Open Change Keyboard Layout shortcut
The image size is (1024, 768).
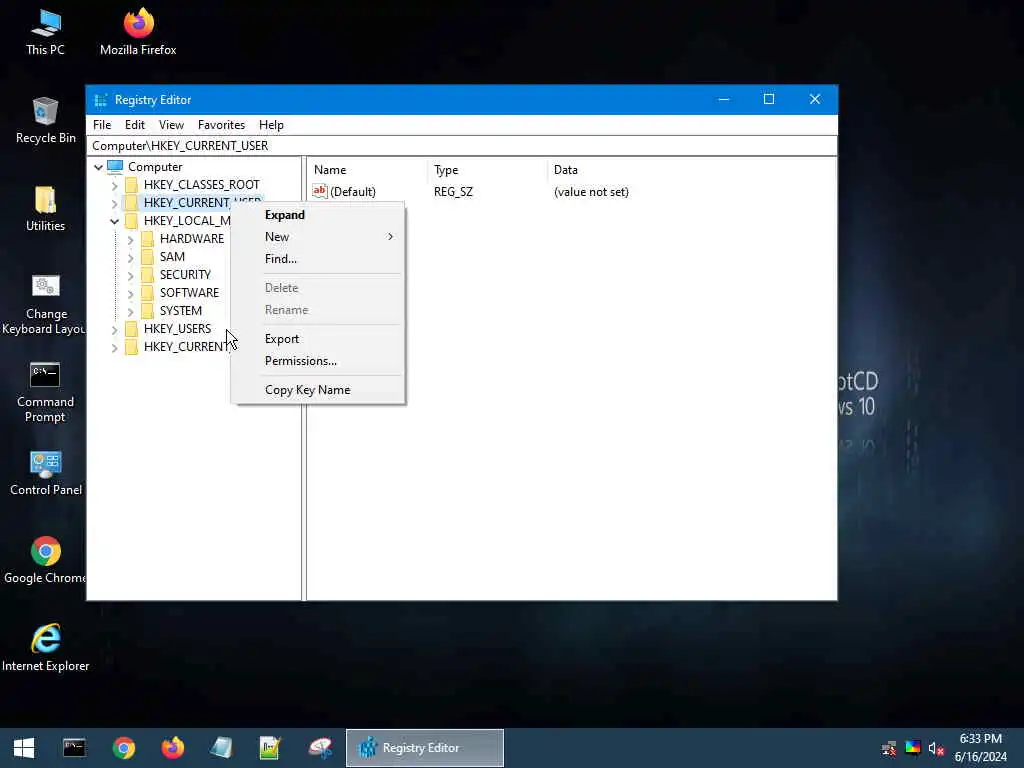coord(45,304)
